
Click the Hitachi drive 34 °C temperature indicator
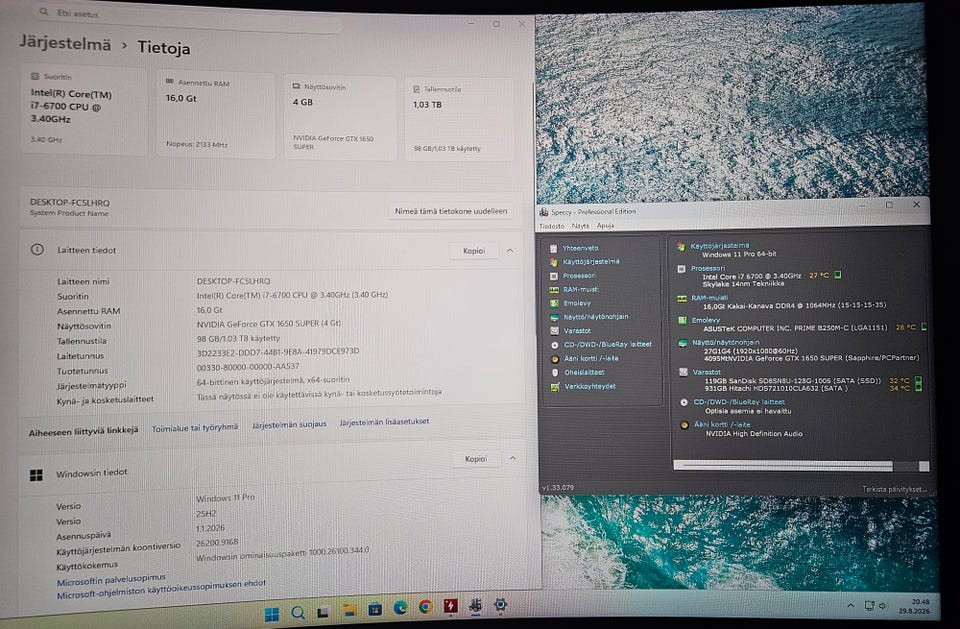[x=898, y=388]
